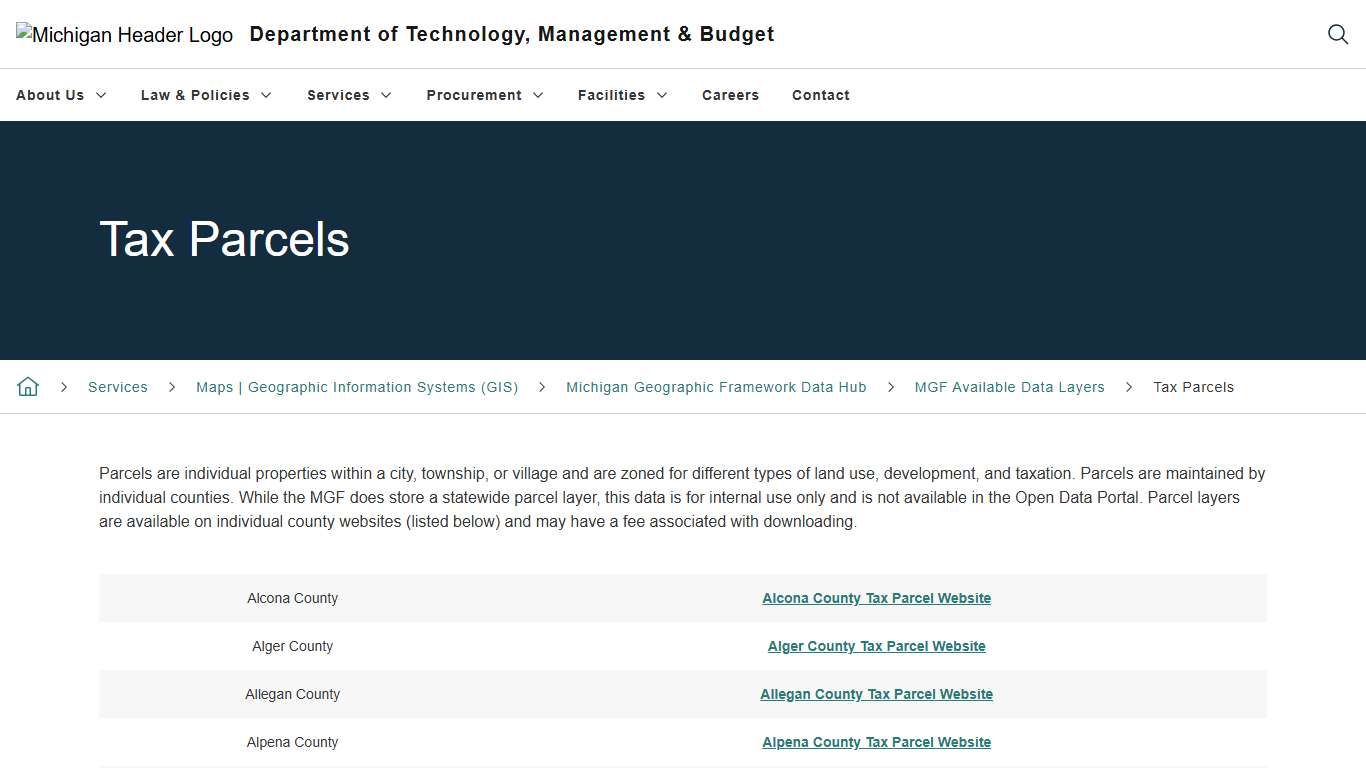Click Department of Technology, Management & Budget title
This screenshot has width=1366, height=768.
pos(511,34)
